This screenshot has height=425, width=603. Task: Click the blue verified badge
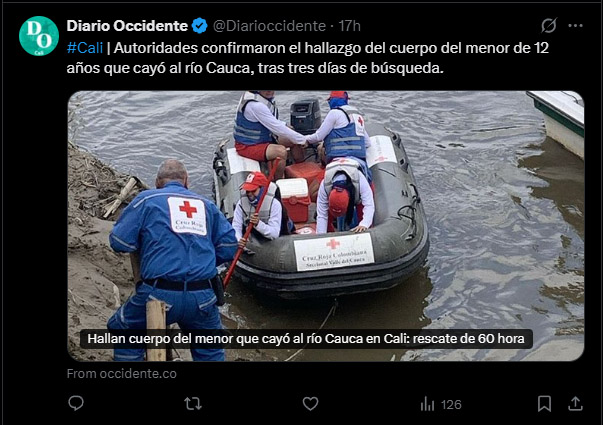(200, 26)
